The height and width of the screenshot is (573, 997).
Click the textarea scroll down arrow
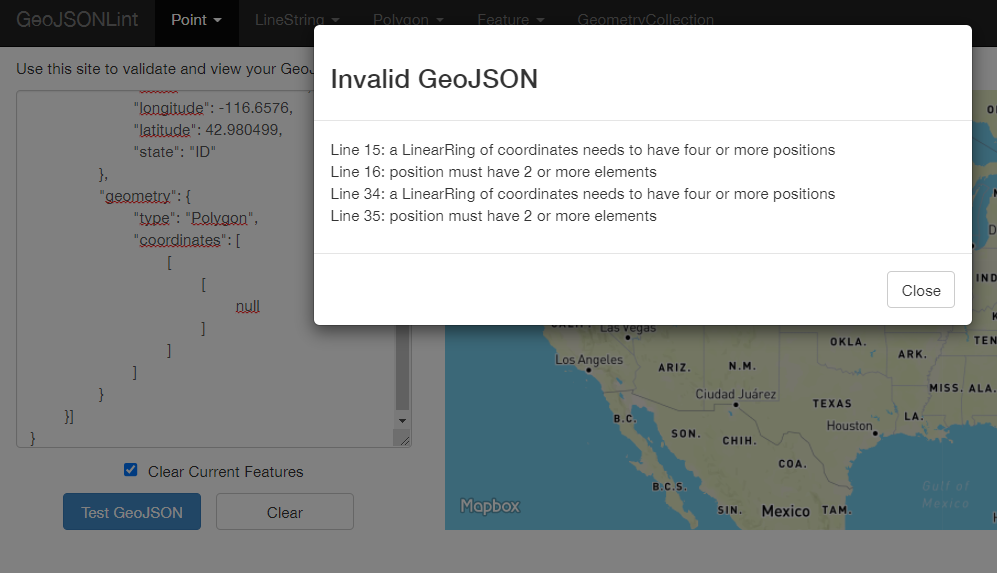pos(402,420)
